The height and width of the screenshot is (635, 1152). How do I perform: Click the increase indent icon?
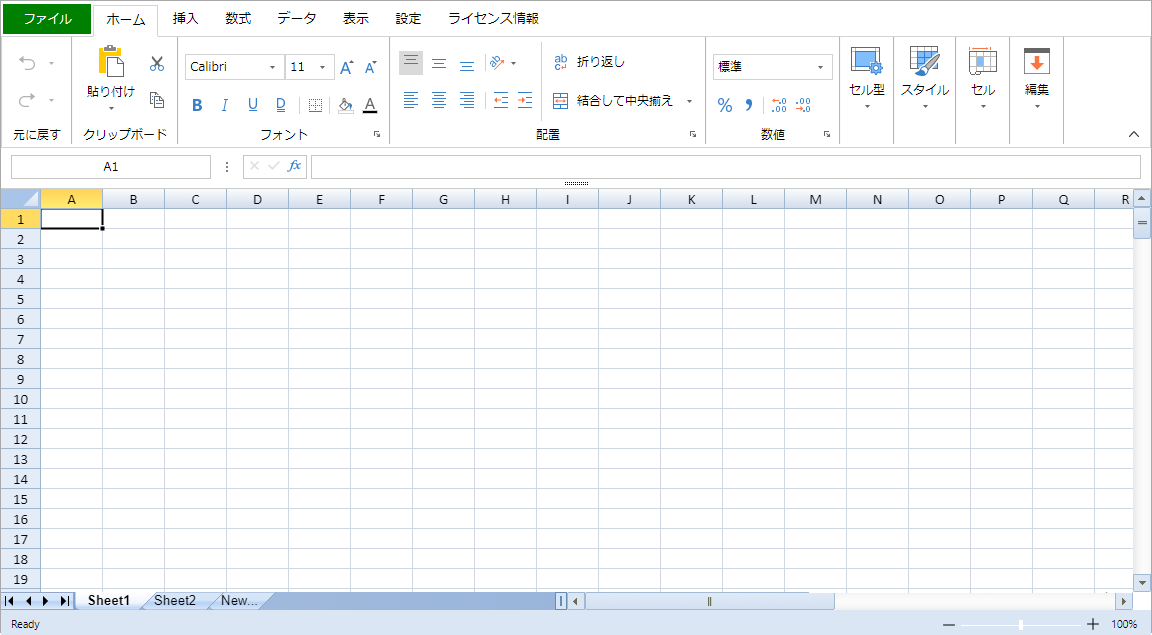coord(525,100)
